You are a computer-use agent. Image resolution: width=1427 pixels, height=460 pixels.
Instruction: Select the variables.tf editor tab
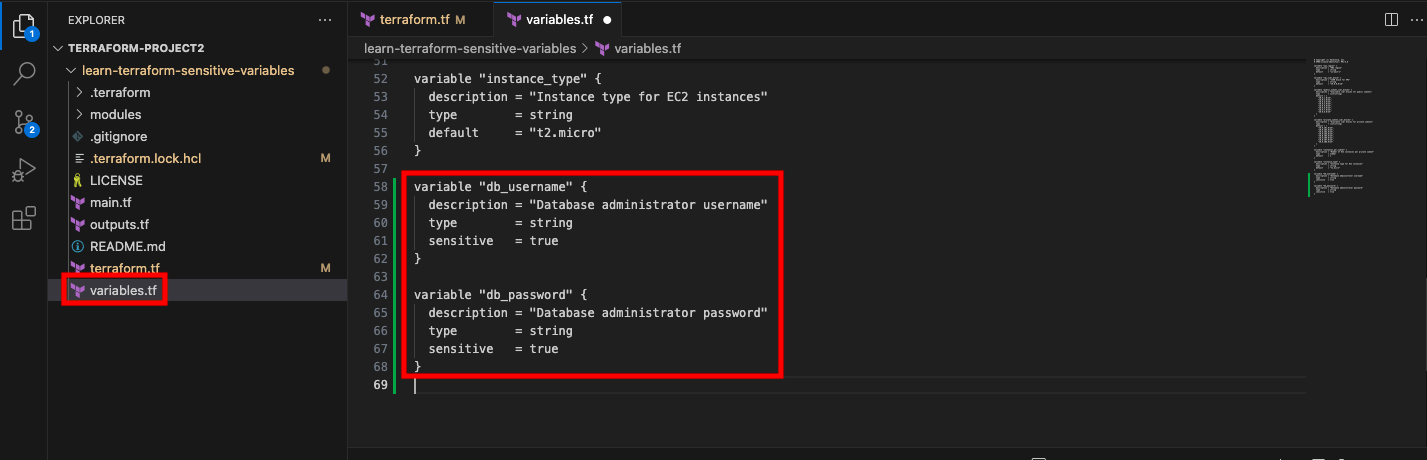(556, 19)
